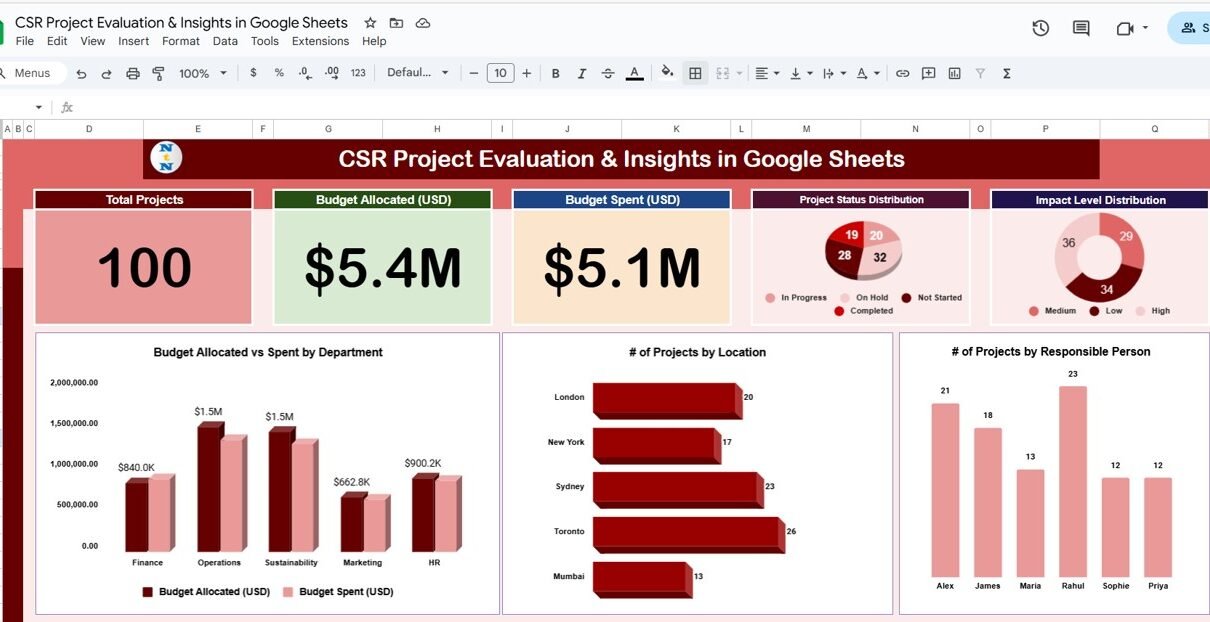The width and height of the screenshot is (1210, 622).
Task: Open the Insert menu
Action: (x=133, y=41)
